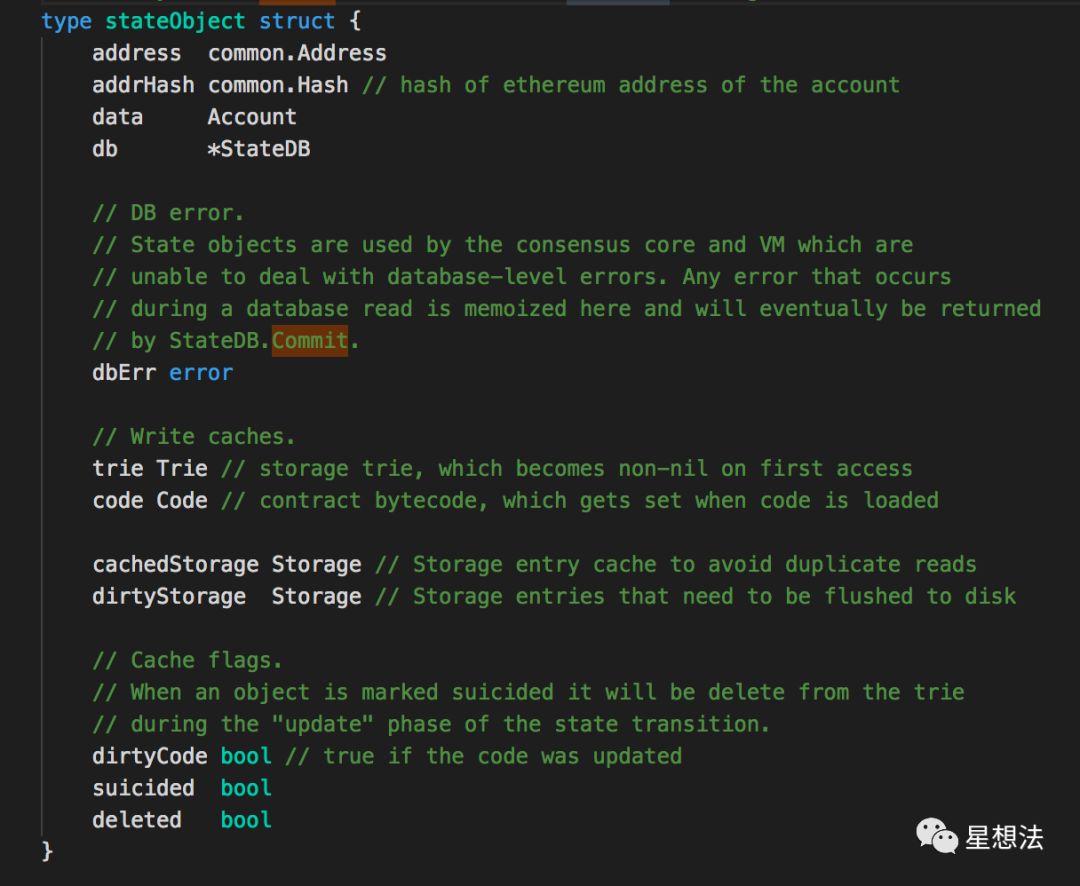Click the addrHash field name

tap(143, 85)
